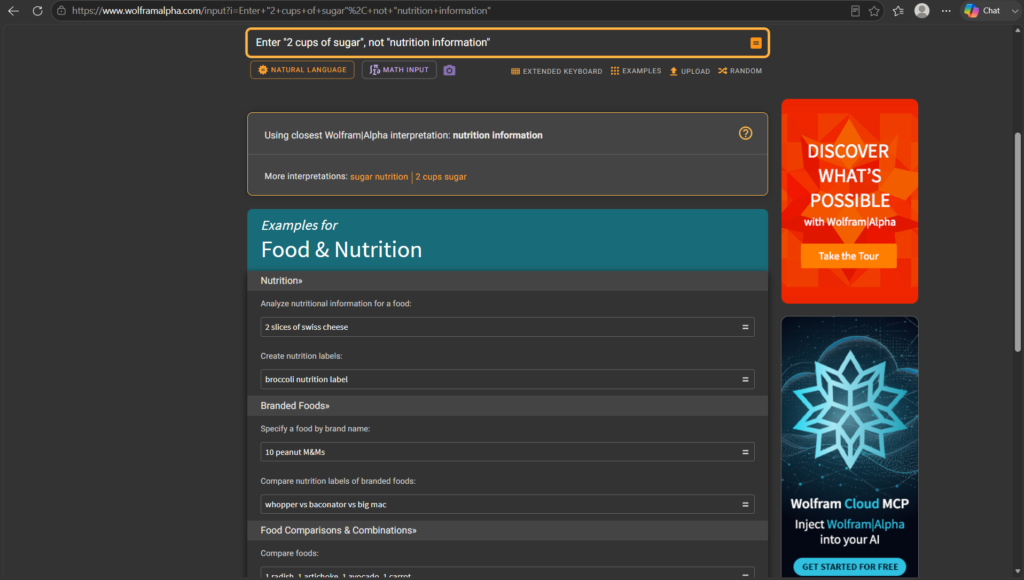
Task: Choose the 'sugar nutrition' interpretation
Action: coord(379,176)
